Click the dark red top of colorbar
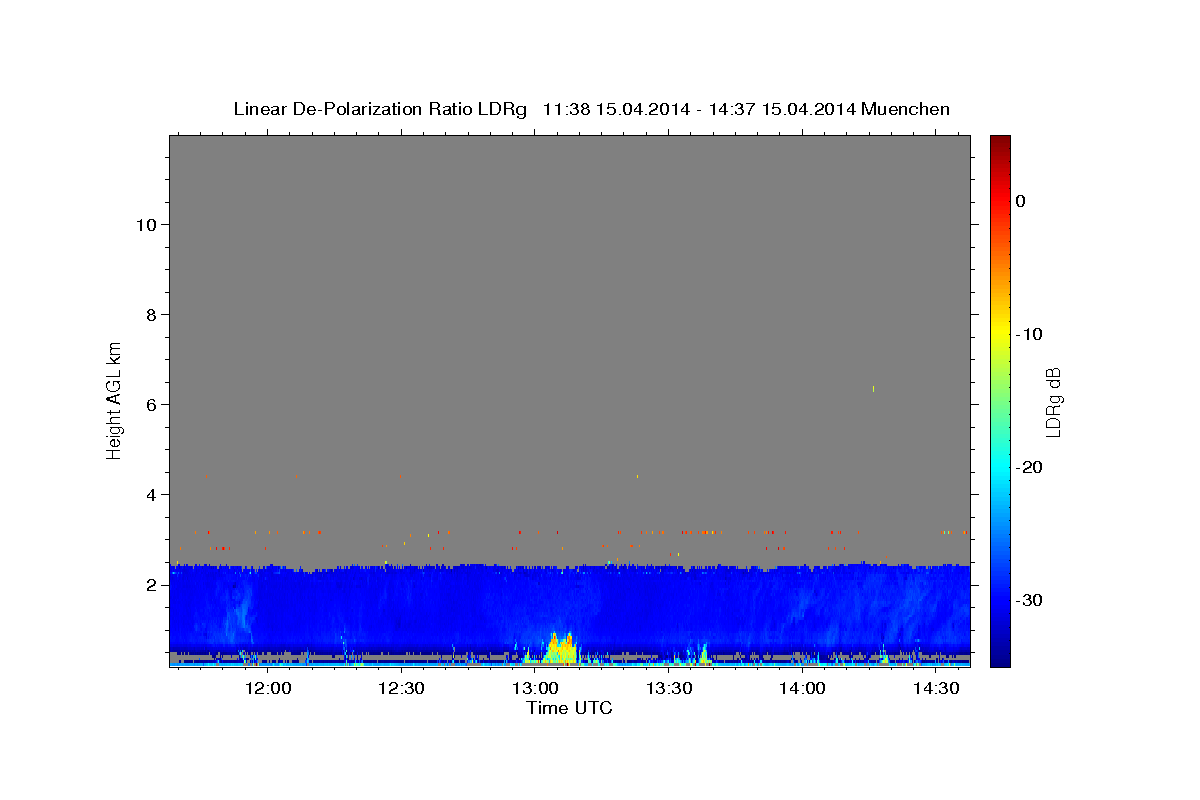This screenshot has height=800, width=1200. pyautogui.click(x=1000, y=141)
